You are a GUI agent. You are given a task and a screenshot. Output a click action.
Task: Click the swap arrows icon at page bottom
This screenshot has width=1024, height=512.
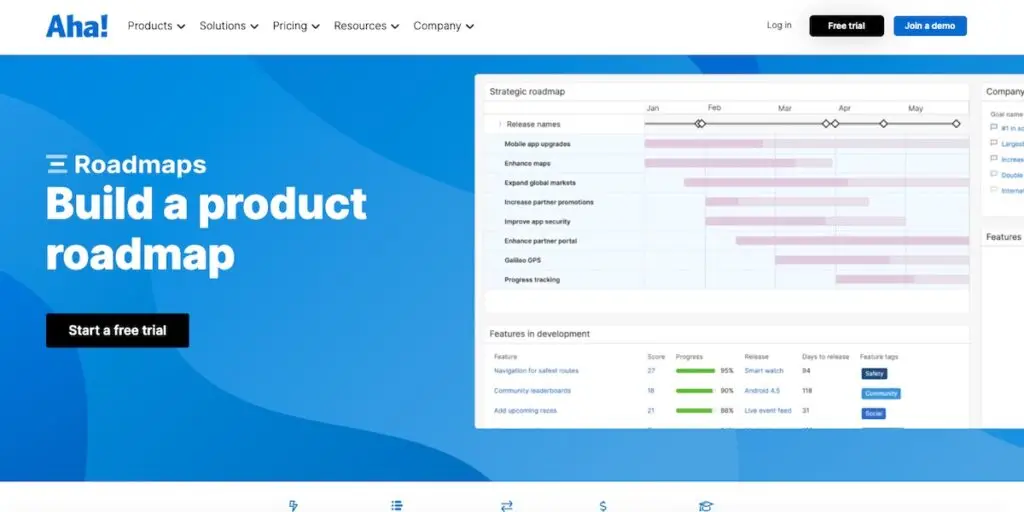[x=506, y=506]
